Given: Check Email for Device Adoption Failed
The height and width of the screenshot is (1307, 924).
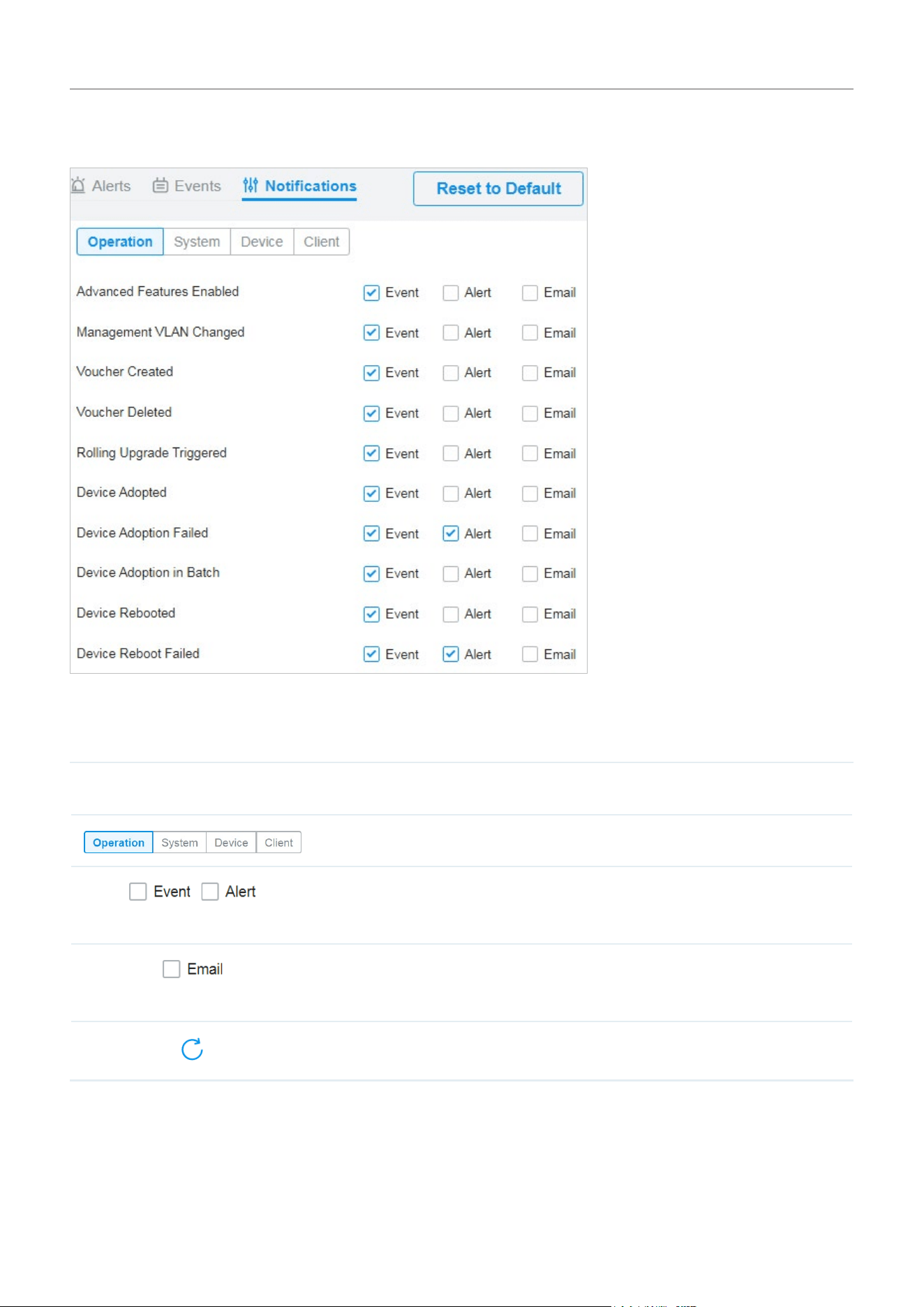Looking at the screenshot, I should click(x=530, y=534).
